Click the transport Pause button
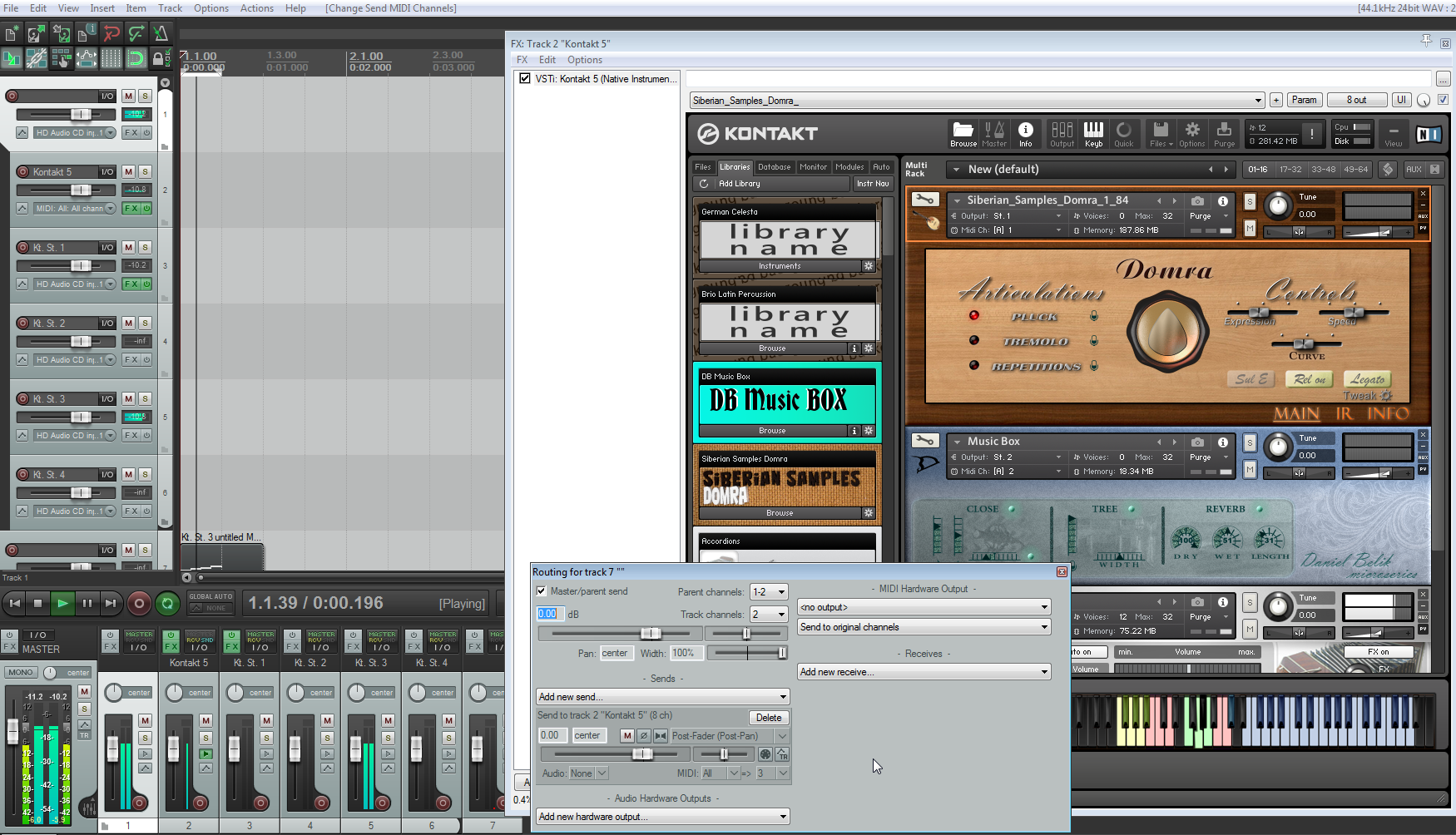The image size is (1456, 835). click(x=87, y=603)
